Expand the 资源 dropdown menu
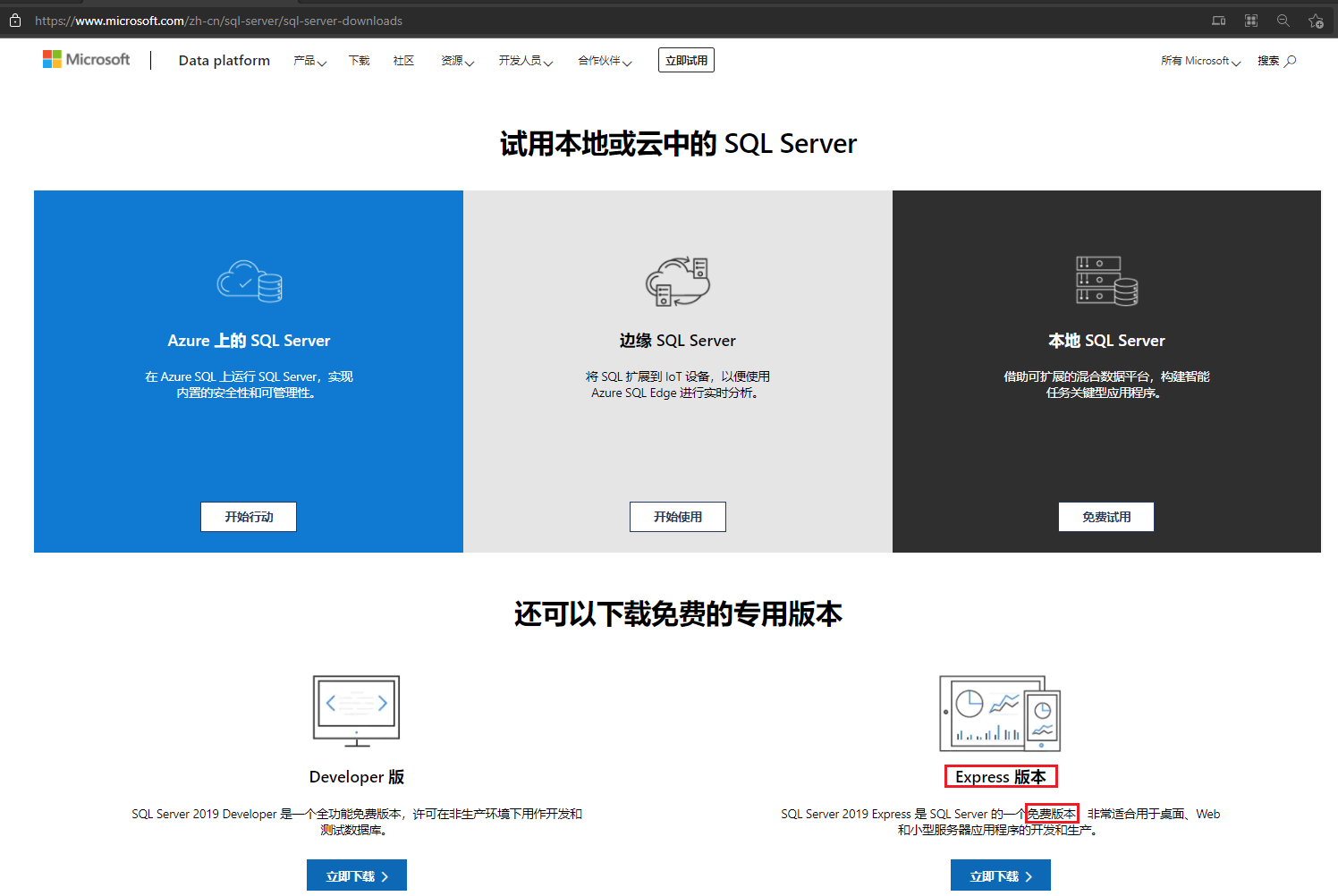 coord(457,61)
